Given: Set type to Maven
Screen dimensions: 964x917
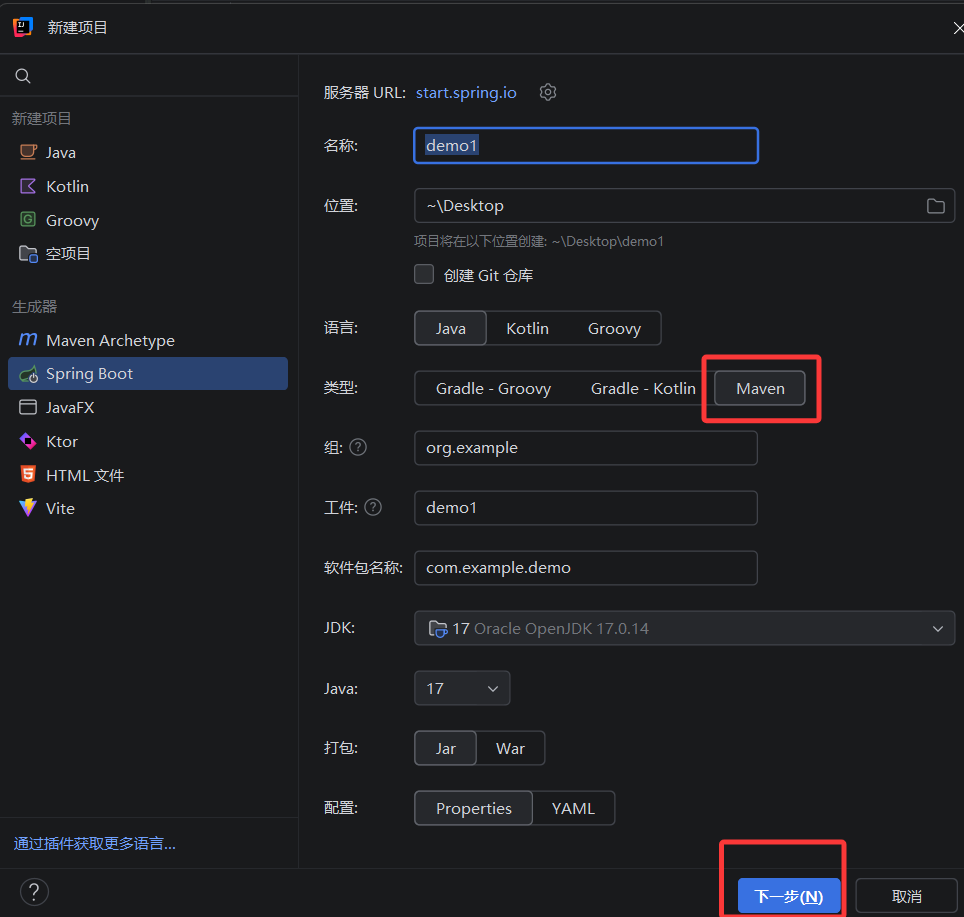Looking at the screenshot, I should click(x=760, y=388).
